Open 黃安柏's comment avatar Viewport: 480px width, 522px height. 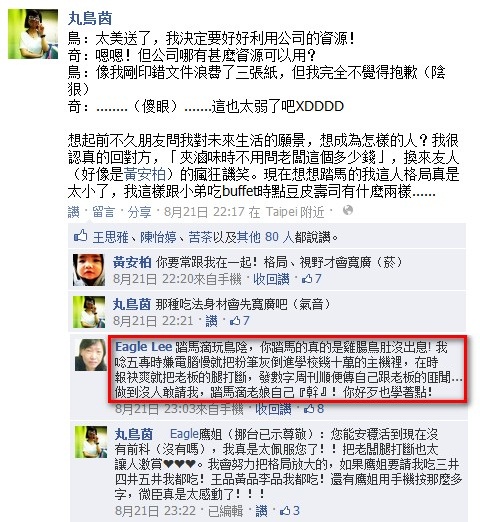pyautogui.click(x=89, y=270)
